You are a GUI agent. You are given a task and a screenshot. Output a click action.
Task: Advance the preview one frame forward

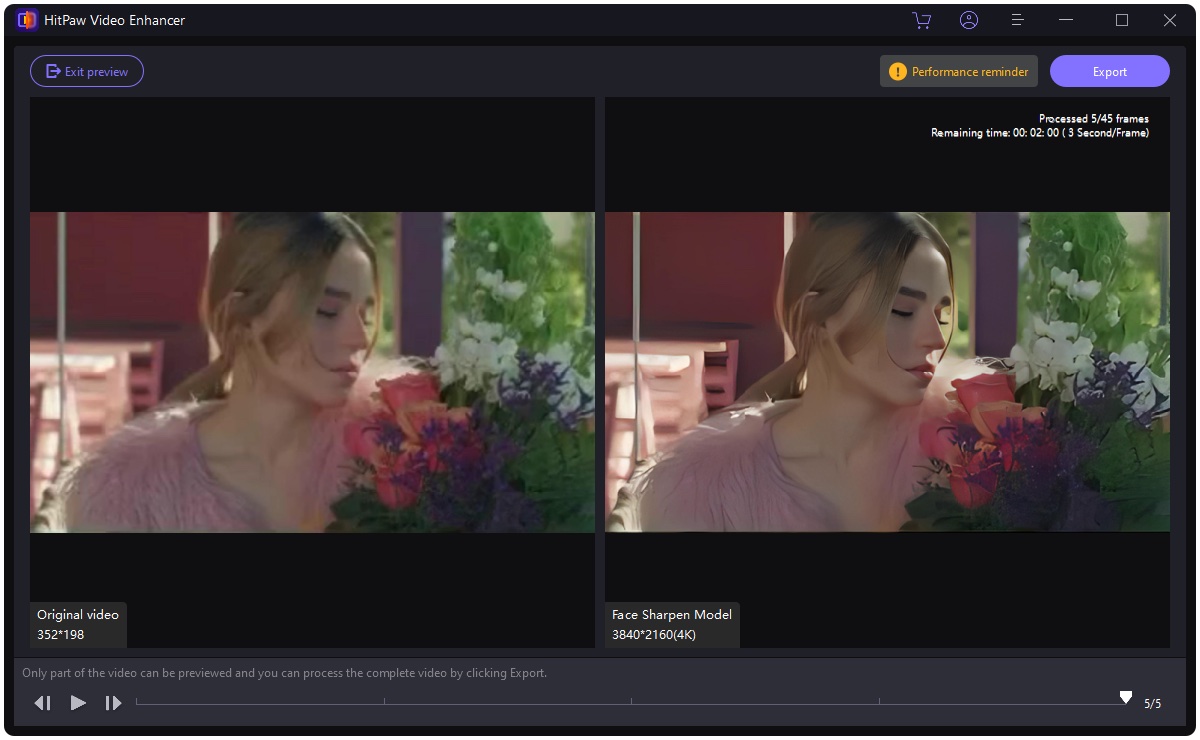point(113,703)
